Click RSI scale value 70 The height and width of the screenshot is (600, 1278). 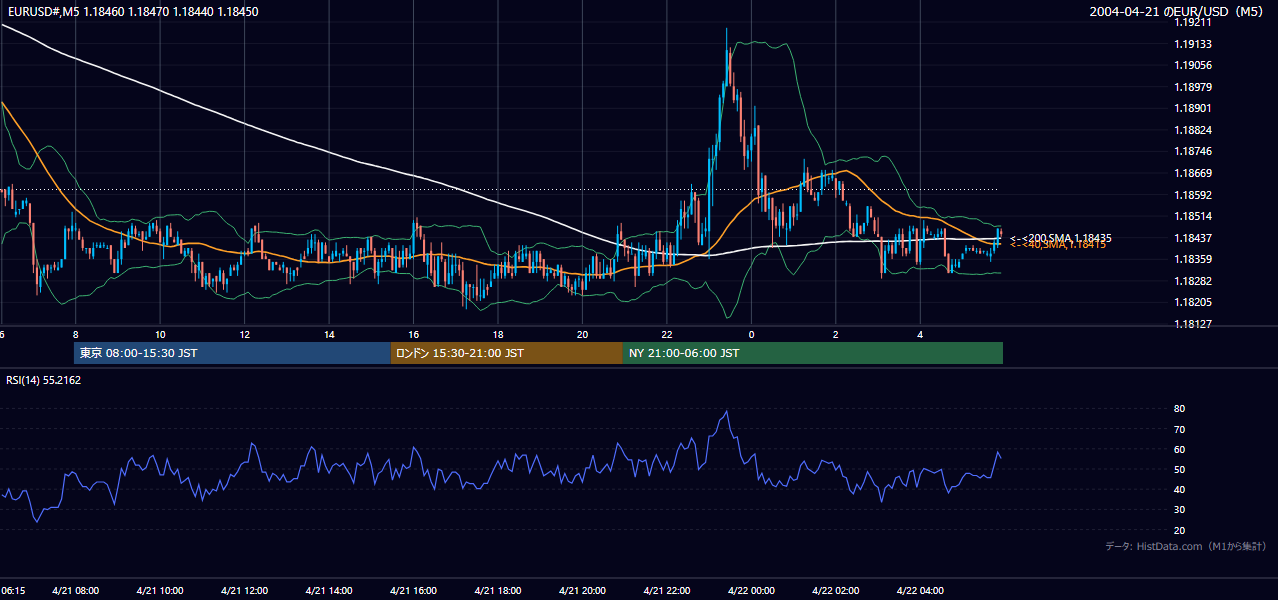click(x=1180, y=429)
